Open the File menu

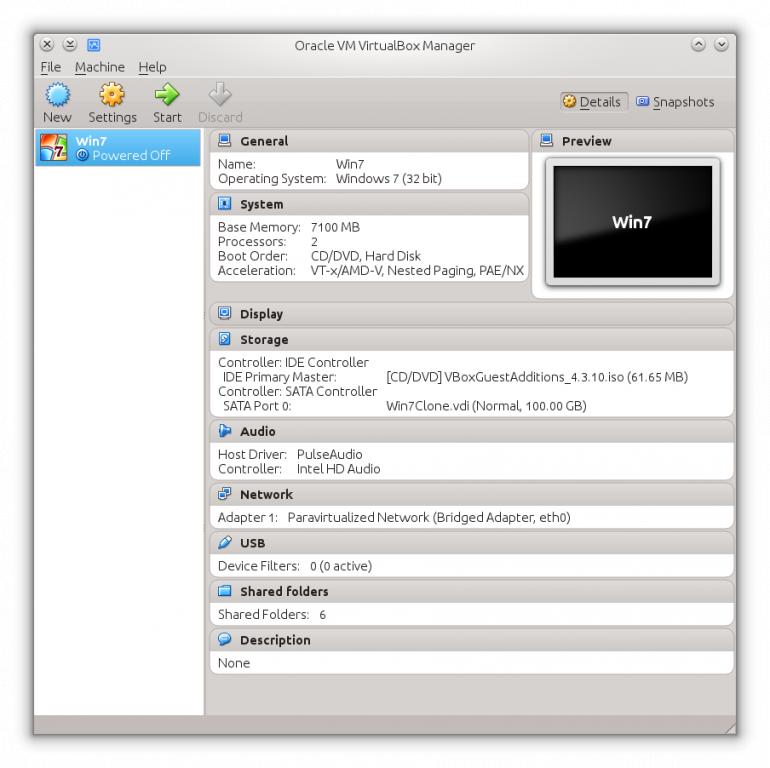50,67
